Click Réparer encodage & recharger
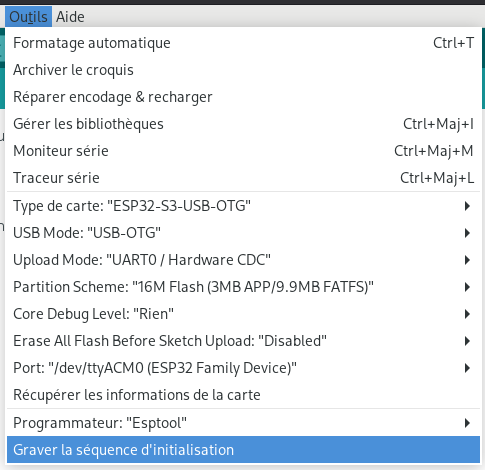 point(243,97)
